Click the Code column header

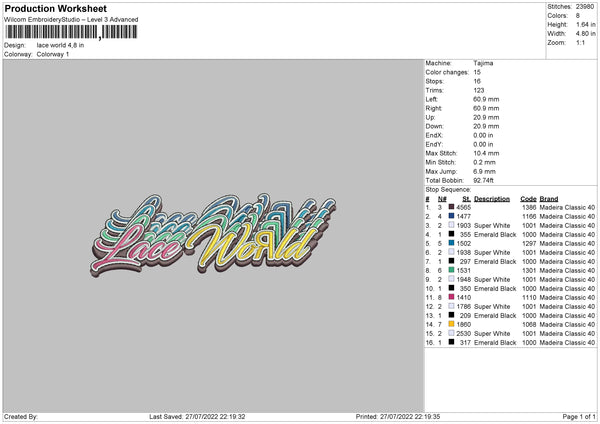tap(528, 198)
